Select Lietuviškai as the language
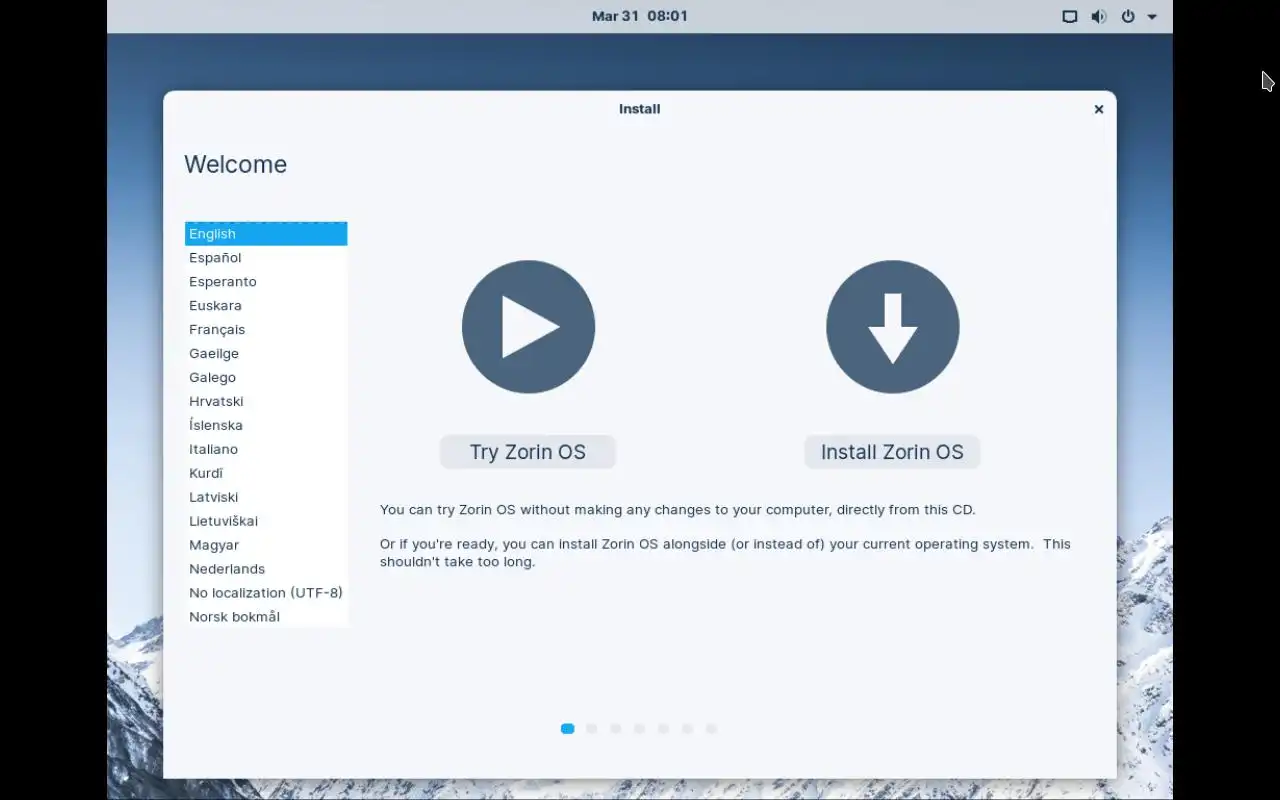The image size is (1280, 800). pyautogui.click(x=266, y=522)
